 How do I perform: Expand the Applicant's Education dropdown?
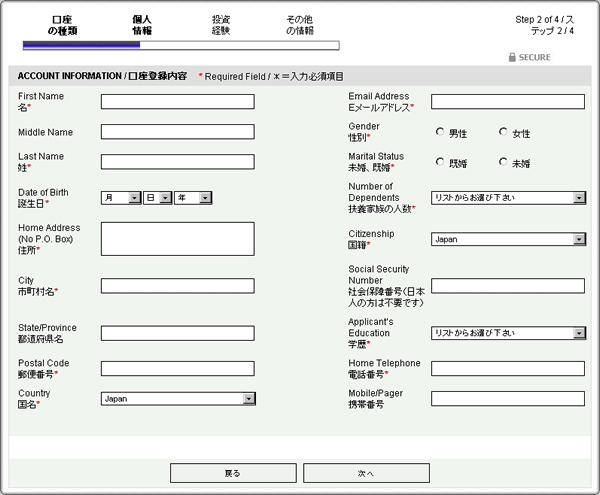tap(508, 333)
